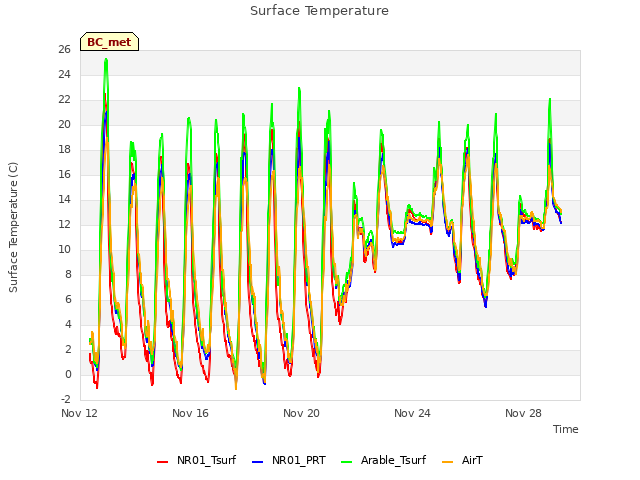The image size is (640, 480).
Task: Click the 18 y-axis tick label
Action: tap(64, 149)
